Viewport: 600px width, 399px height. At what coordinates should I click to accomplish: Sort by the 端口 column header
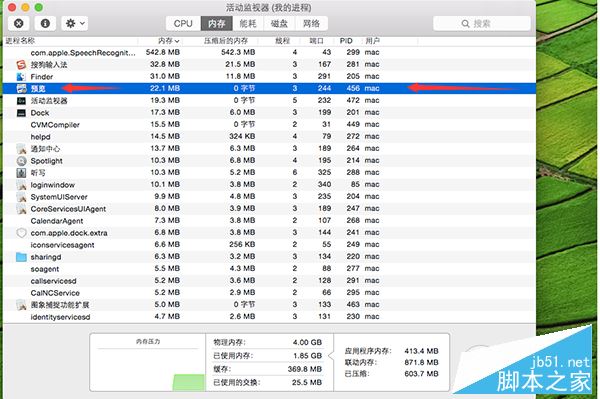tap(316, 41)
